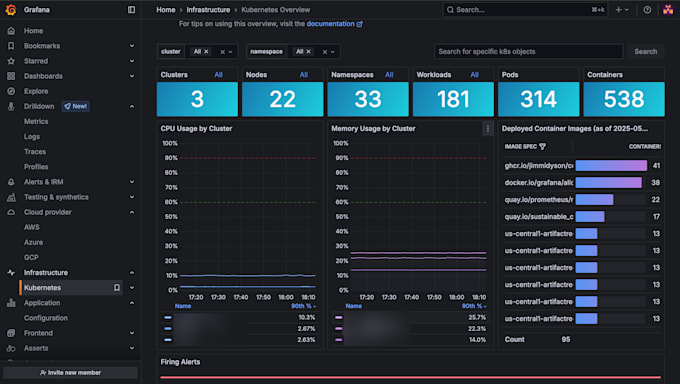The image size is (680, 384).
Task: Remove the All chip from namespace filter
Action: 309,52
